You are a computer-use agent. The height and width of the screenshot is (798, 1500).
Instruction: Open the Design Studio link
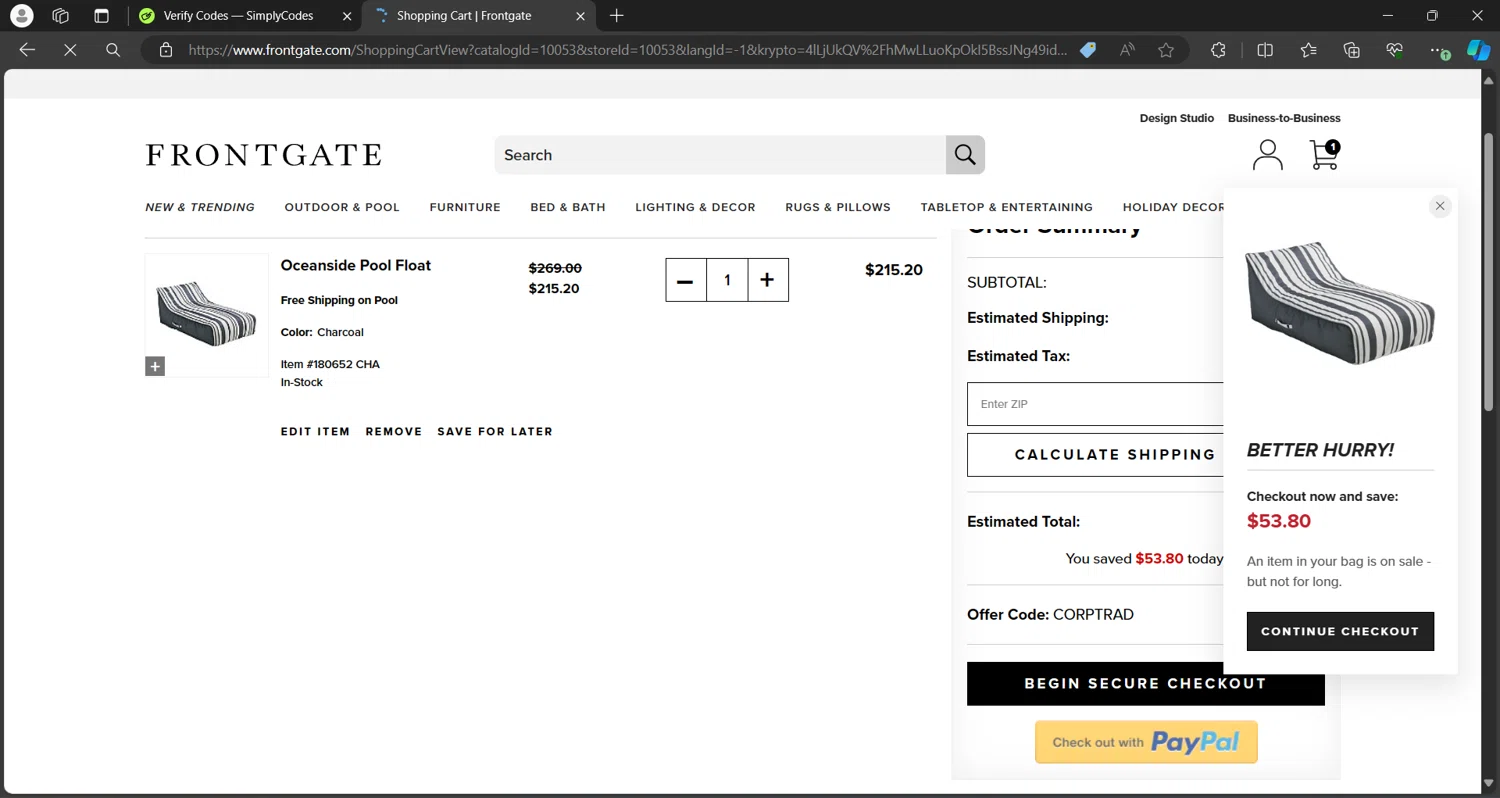click(x=1177, y=118)
